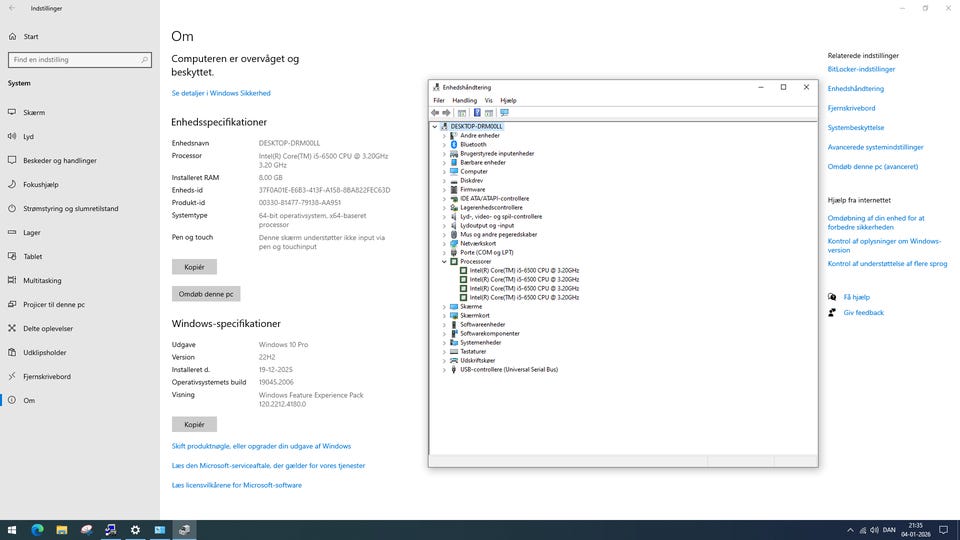
Task: Click the Bluetooth device category icon
Action: coord(453,145)
